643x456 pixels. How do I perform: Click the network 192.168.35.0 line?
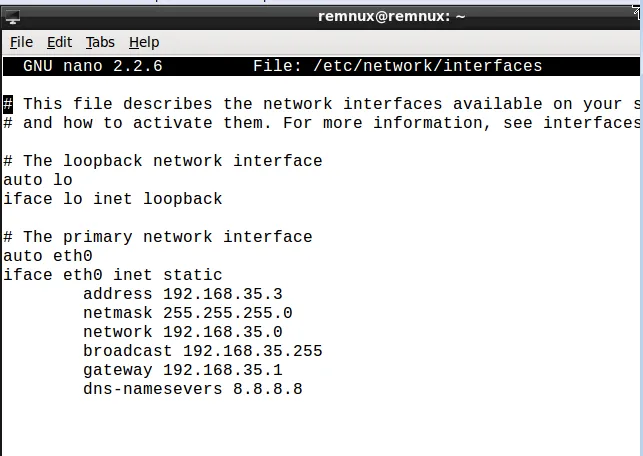pyautogui.click(x=183, y=332)
